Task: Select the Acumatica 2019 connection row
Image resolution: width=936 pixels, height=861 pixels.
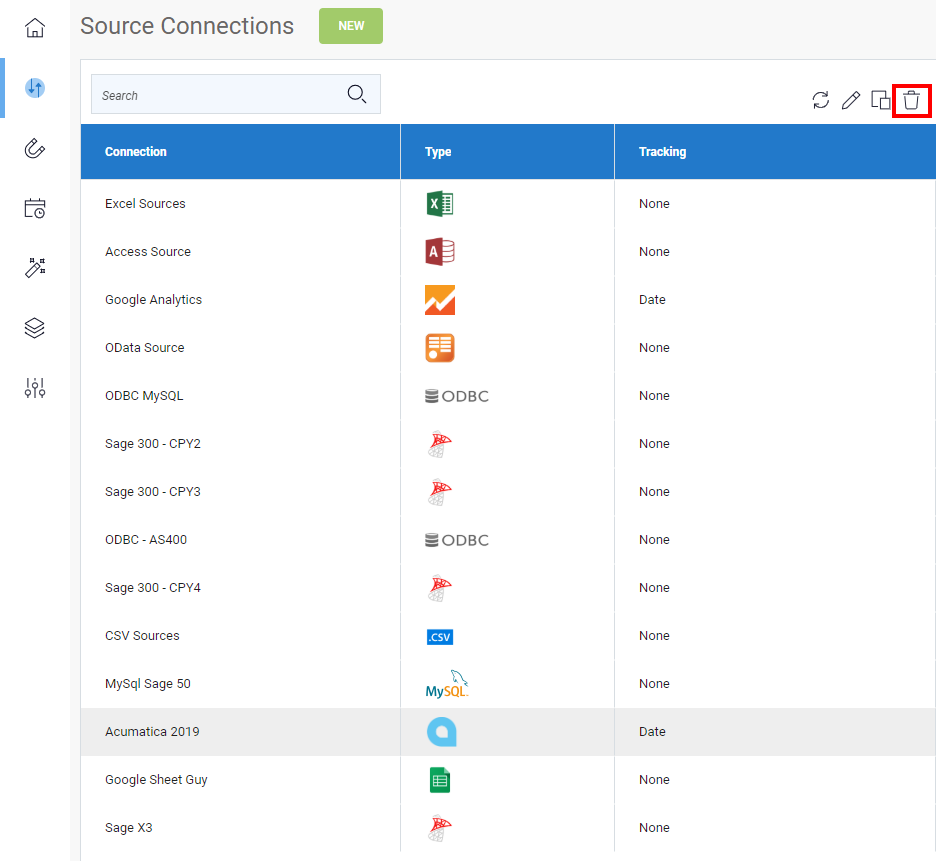Action: pyautogui.click(x=152, y=732)
